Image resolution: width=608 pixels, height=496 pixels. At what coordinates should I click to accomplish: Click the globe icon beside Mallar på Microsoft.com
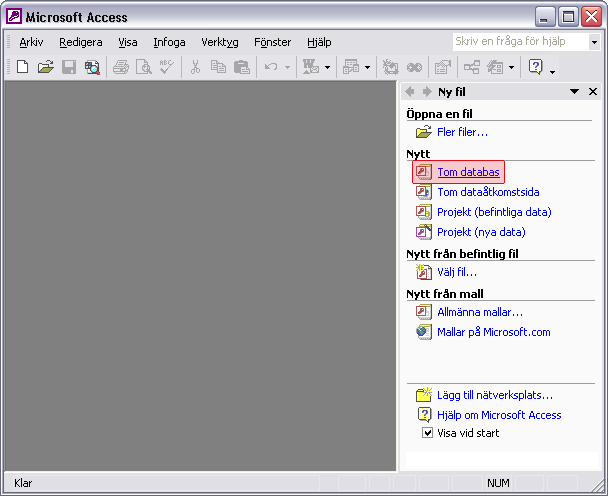pyautogui.click(x=423, y=332)
